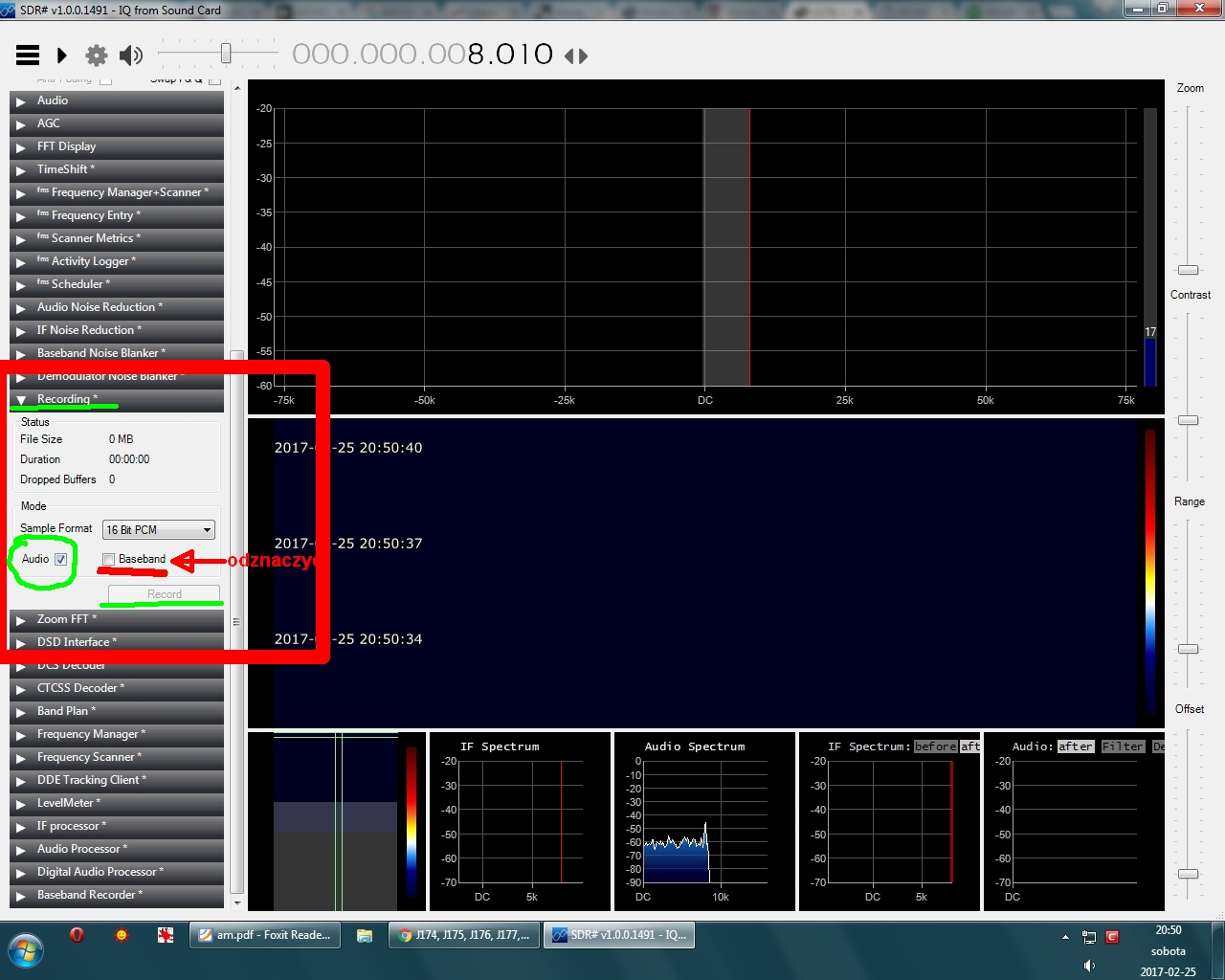Screen dimensions: 1225x980
Task: Adjust the Contrast slider
Action: click(x=1188, y=420)
